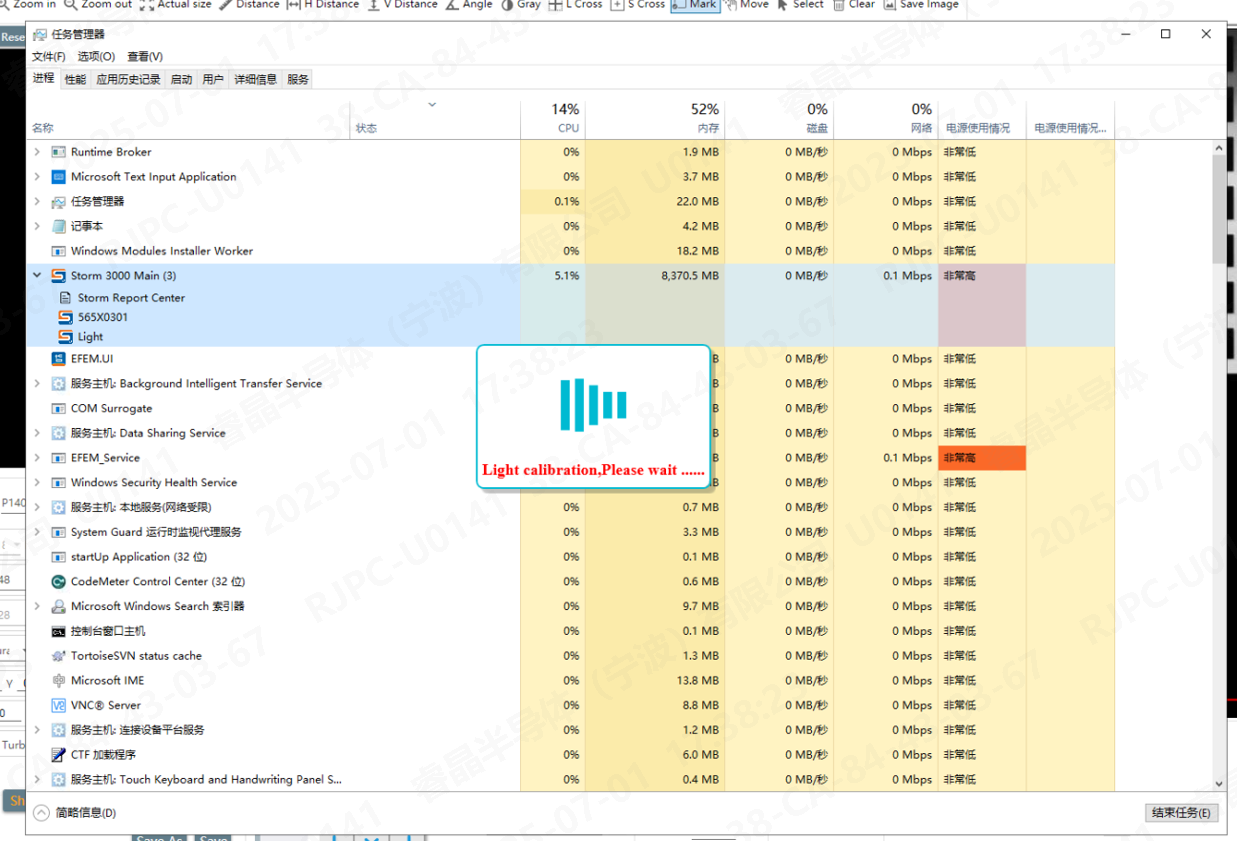
Task: Open the 选项(O) menu
Action: (96, 57)
